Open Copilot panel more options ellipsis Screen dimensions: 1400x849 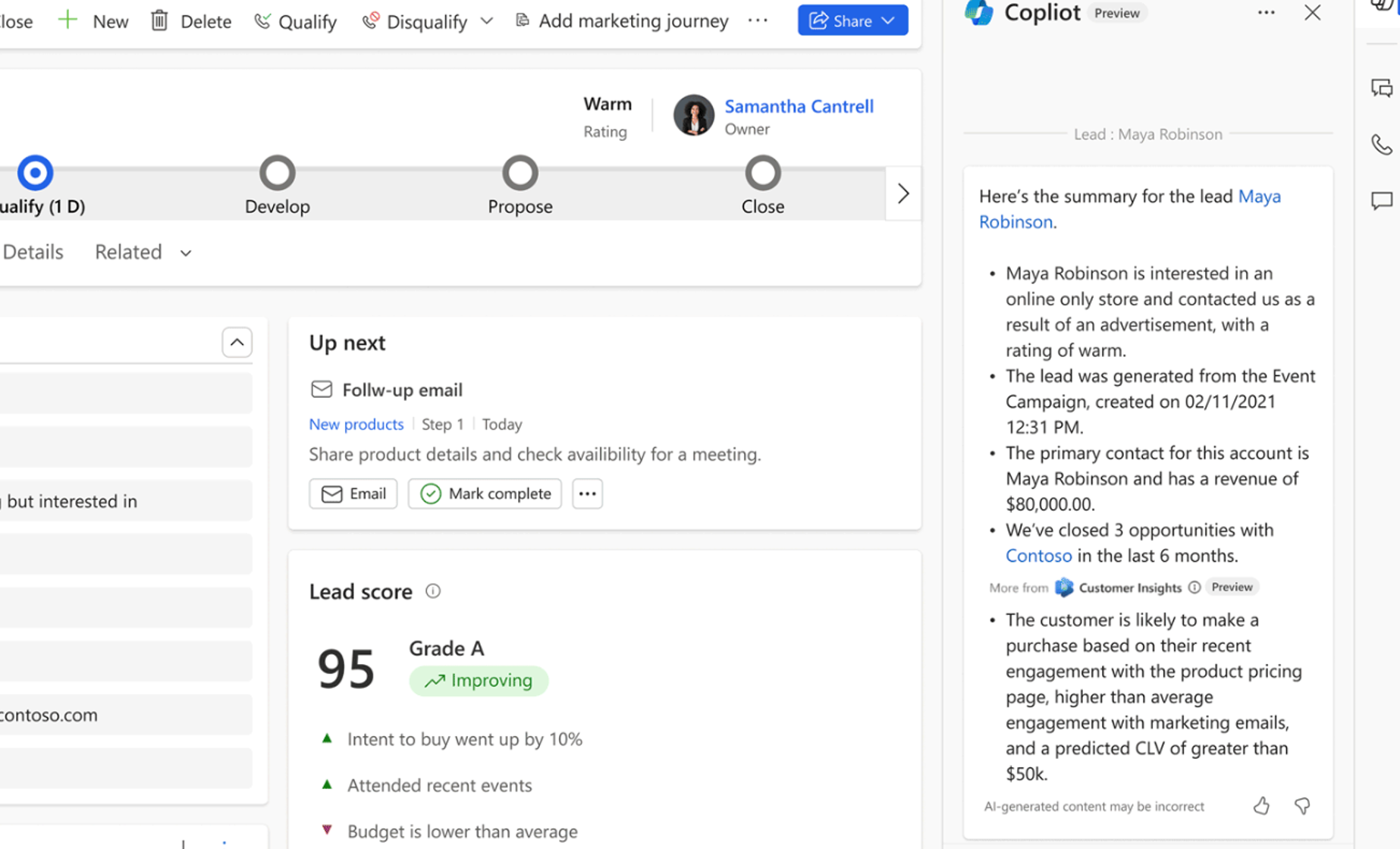[x=1266, y=13]
